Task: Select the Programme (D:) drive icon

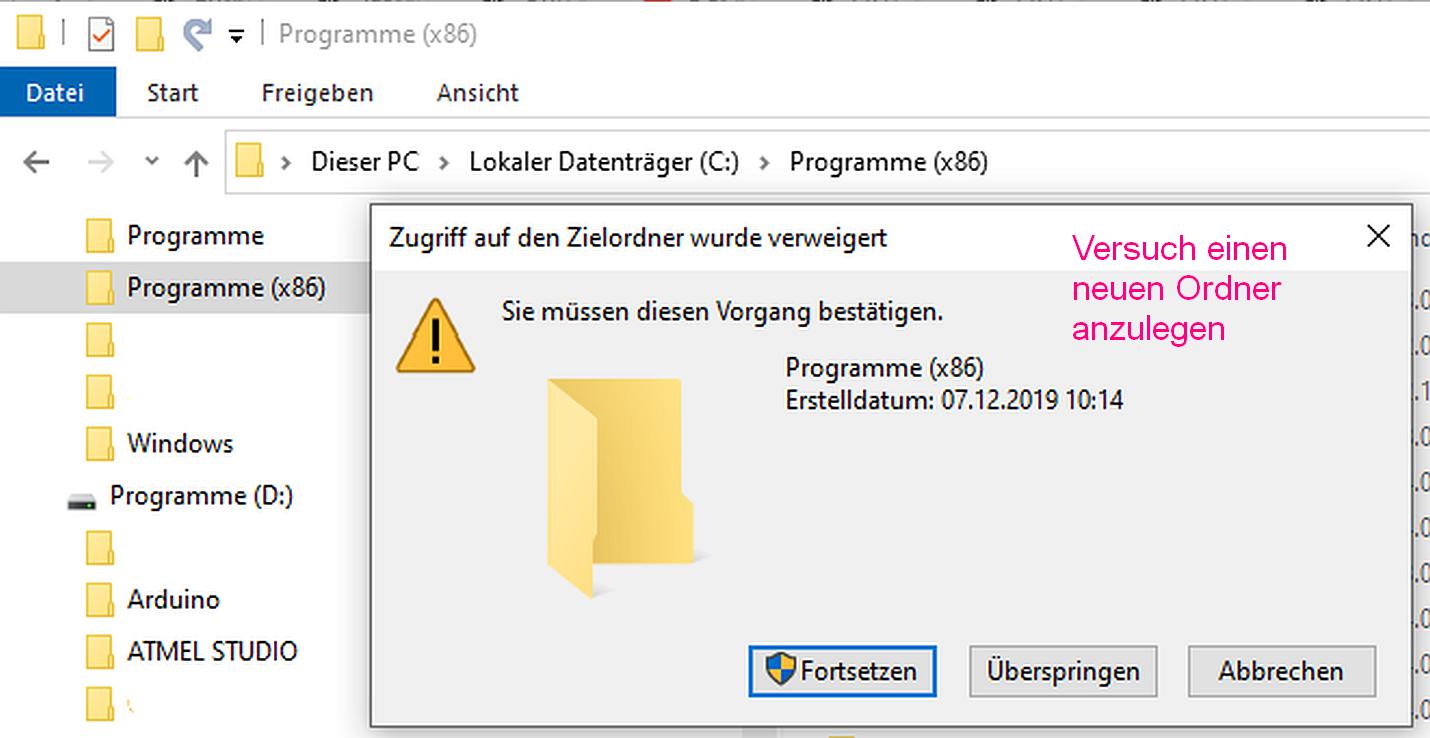Action: click(x=81, y=499)
